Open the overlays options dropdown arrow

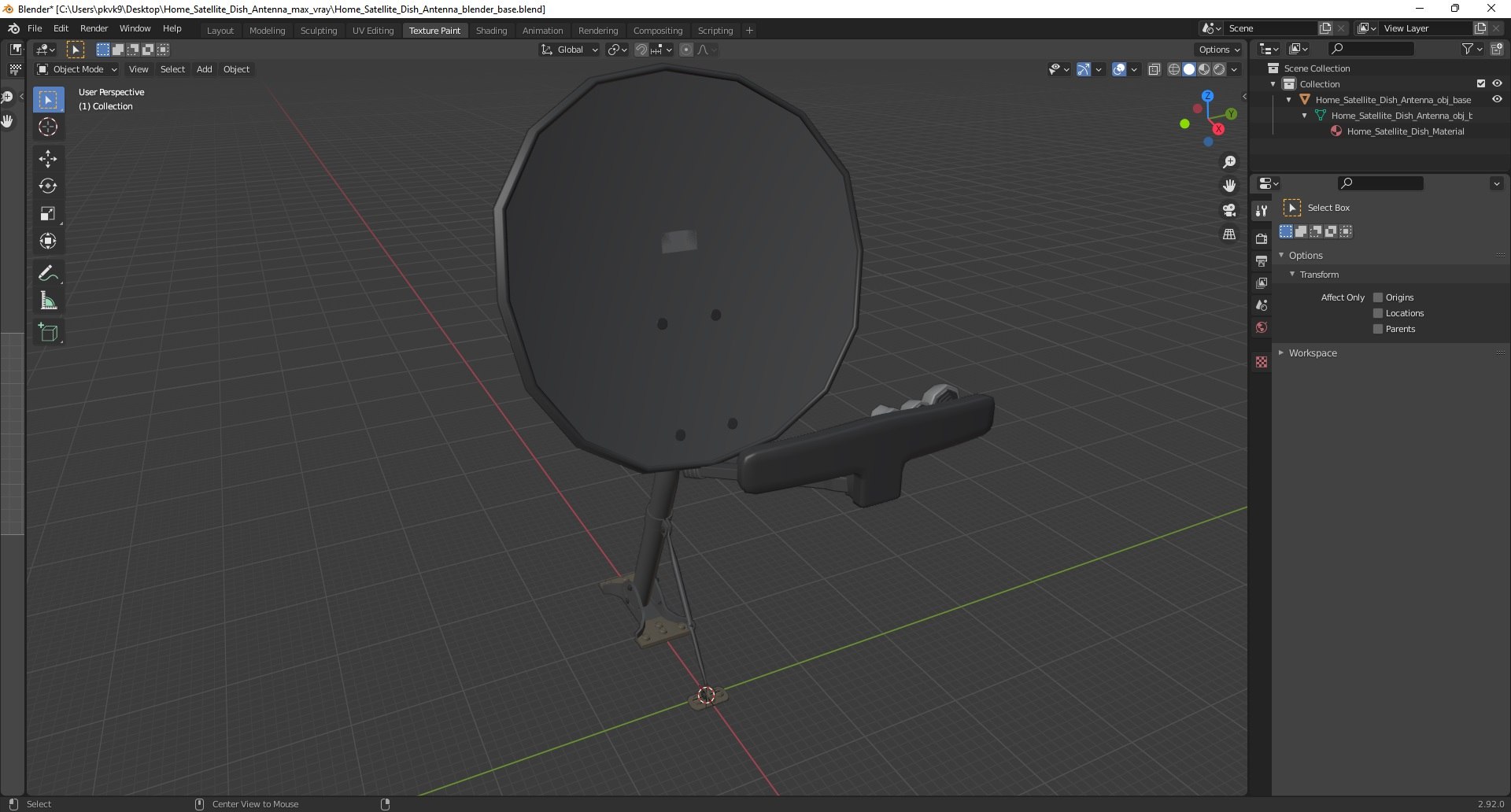[1134, 69]
